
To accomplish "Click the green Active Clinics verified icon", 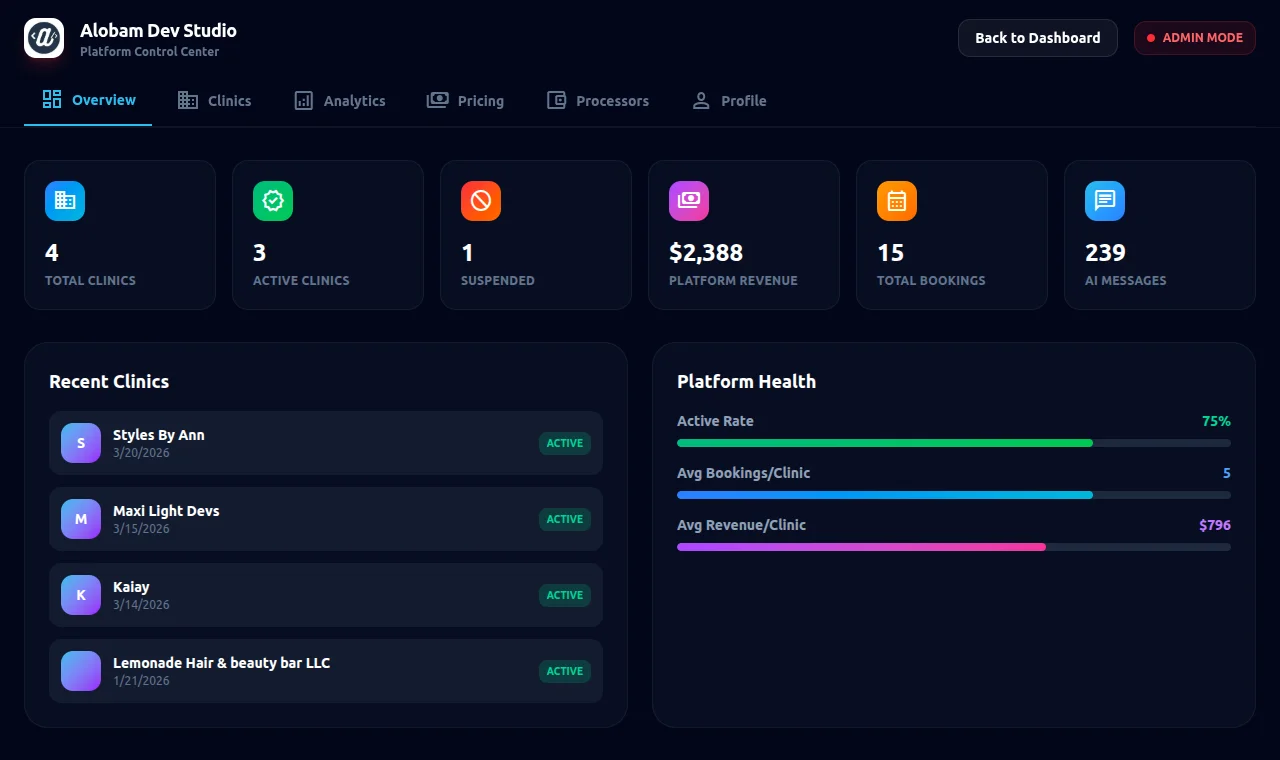I will click(x=273, y=201).
